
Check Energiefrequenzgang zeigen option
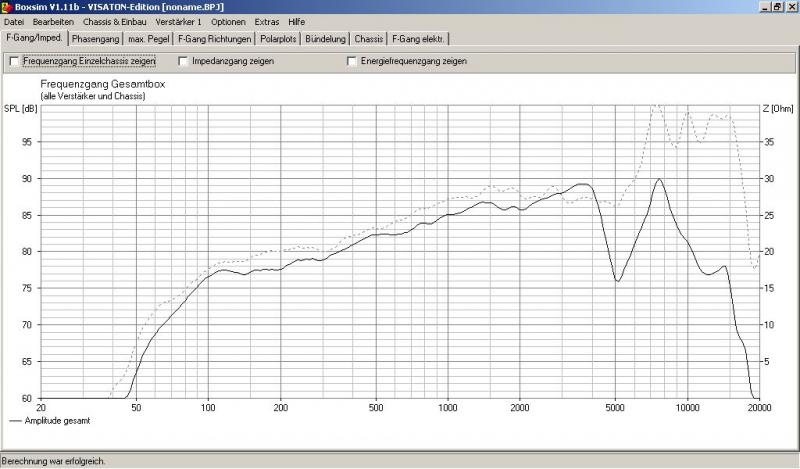tap(352, 61)
